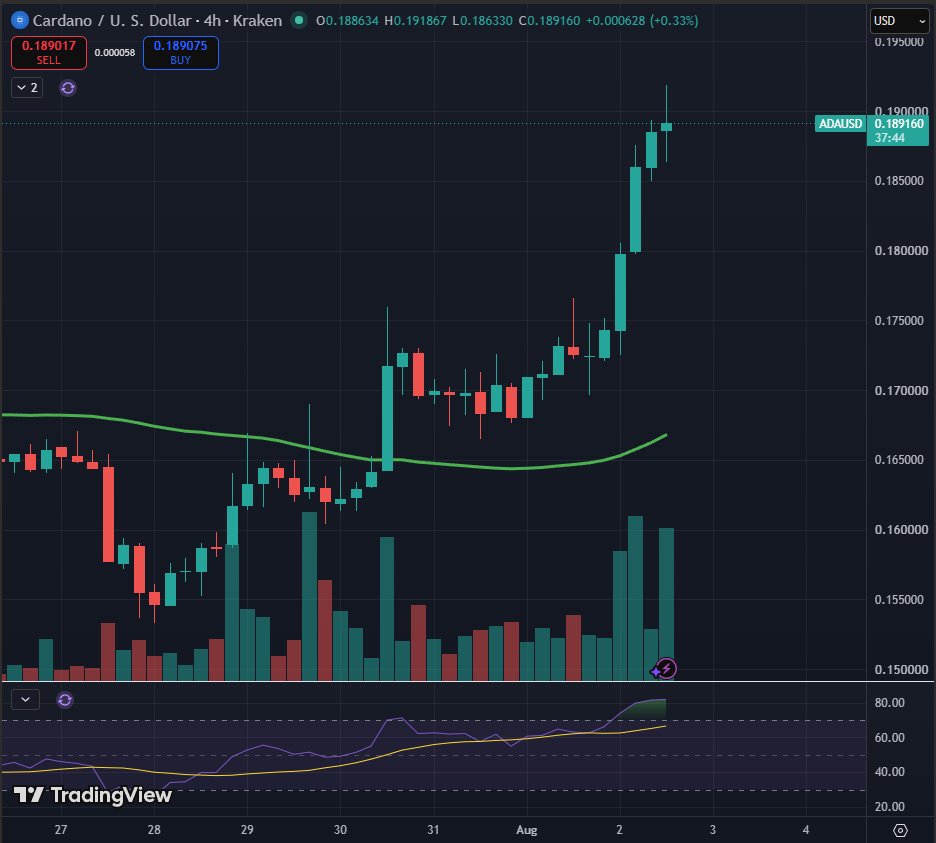Click the Cardano coin logo icon
The height and width of the screenshot is (843, 936).
pos(20,20)
